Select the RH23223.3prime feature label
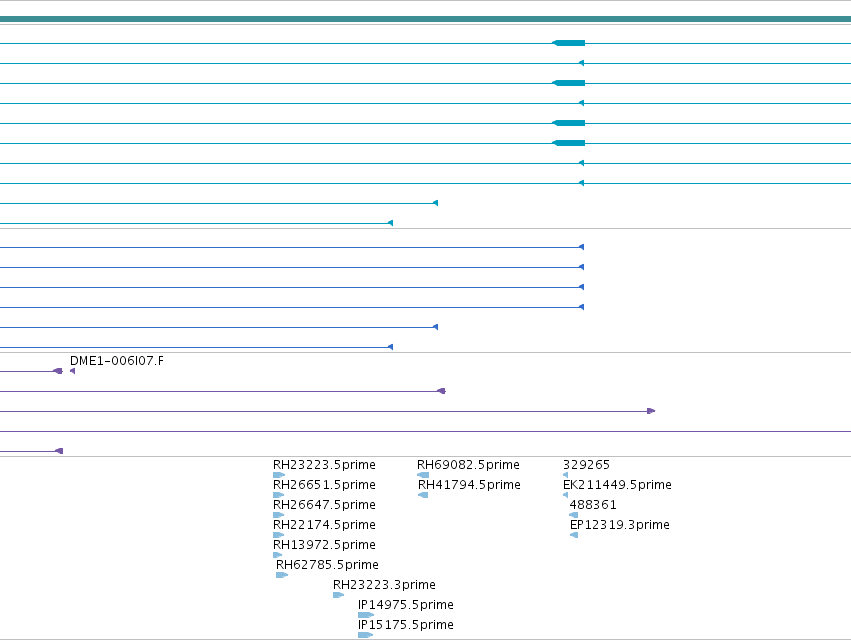Viewport: 851px width, 640px height. [384, 585]
